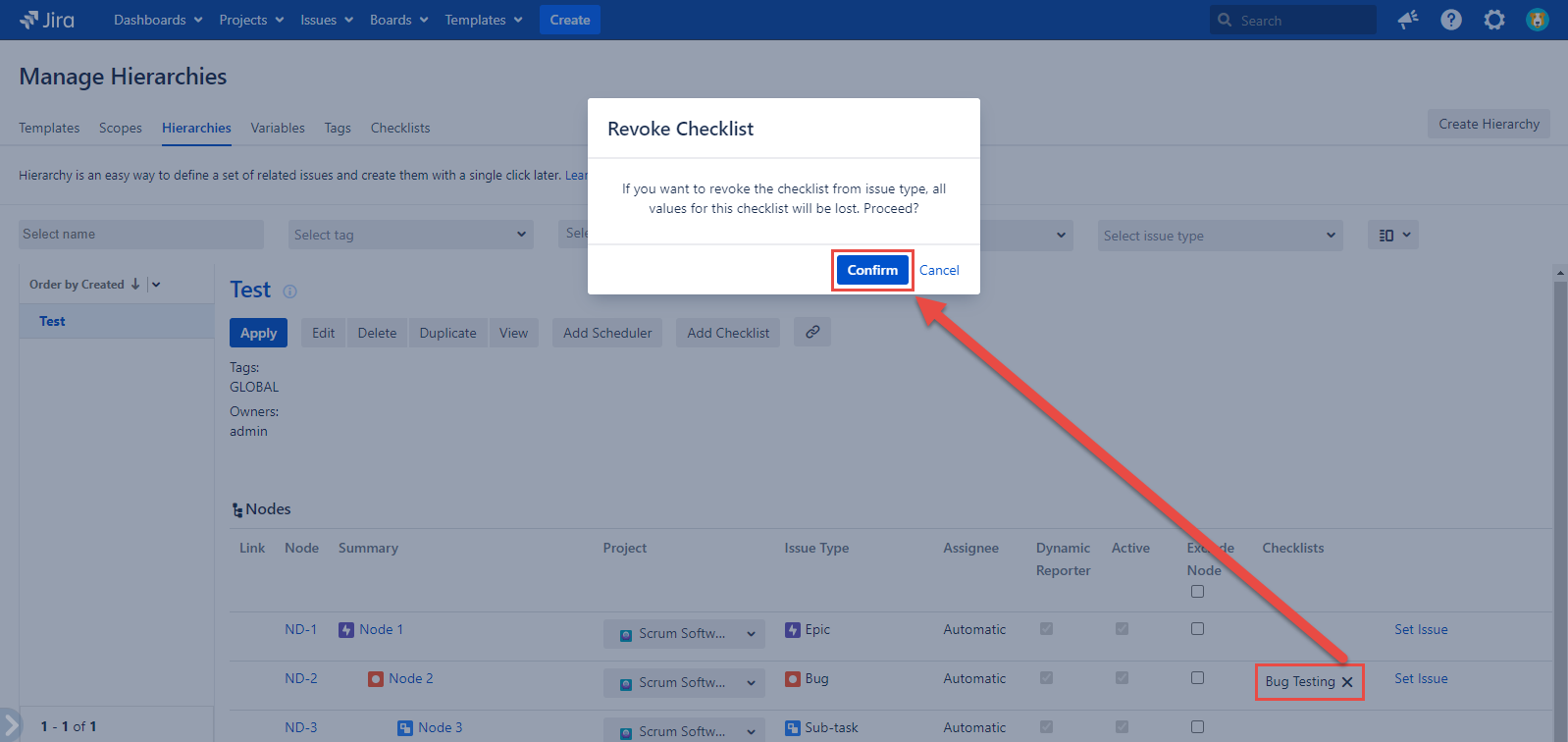
Task: Open the help question mark icon
Action: (1451, 20)
